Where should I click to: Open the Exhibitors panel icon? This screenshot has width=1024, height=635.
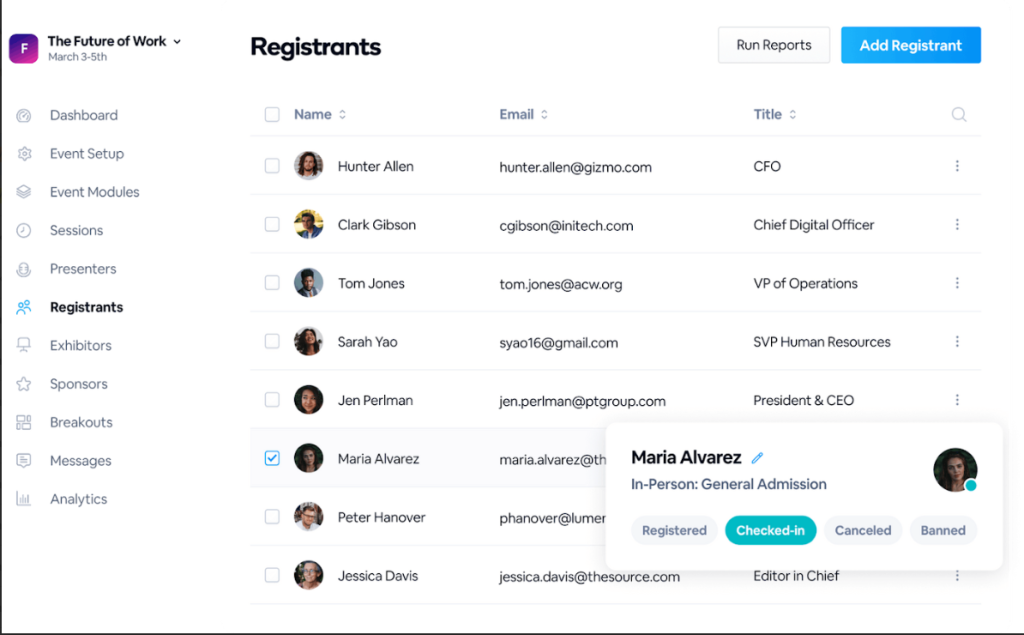23,345
